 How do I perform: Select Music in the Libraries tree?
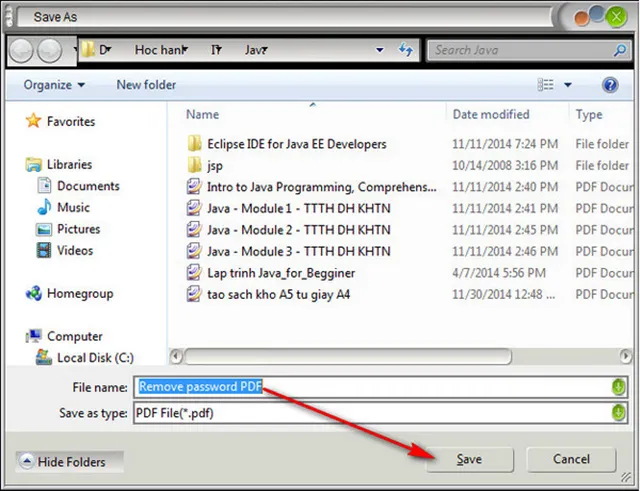(73, 207)
